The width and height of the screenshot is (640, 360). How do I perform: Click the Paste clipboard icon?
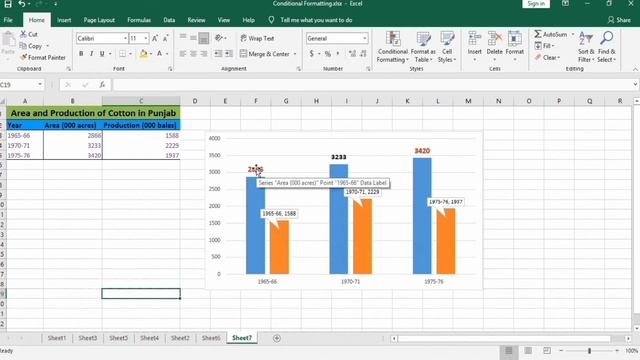(x=8, y=40)
